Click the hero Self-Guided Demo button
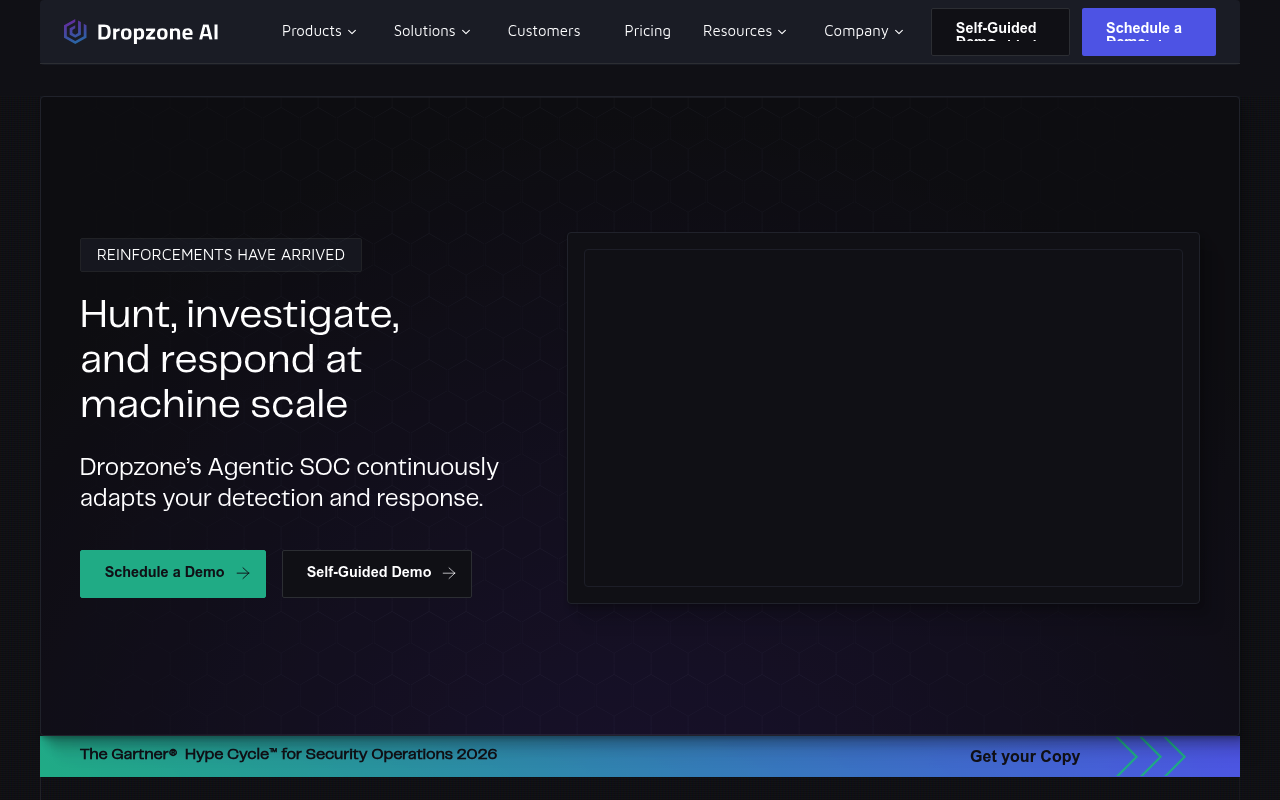The width and height of the screenshot is (1280, 800). (x=377, y=574)
